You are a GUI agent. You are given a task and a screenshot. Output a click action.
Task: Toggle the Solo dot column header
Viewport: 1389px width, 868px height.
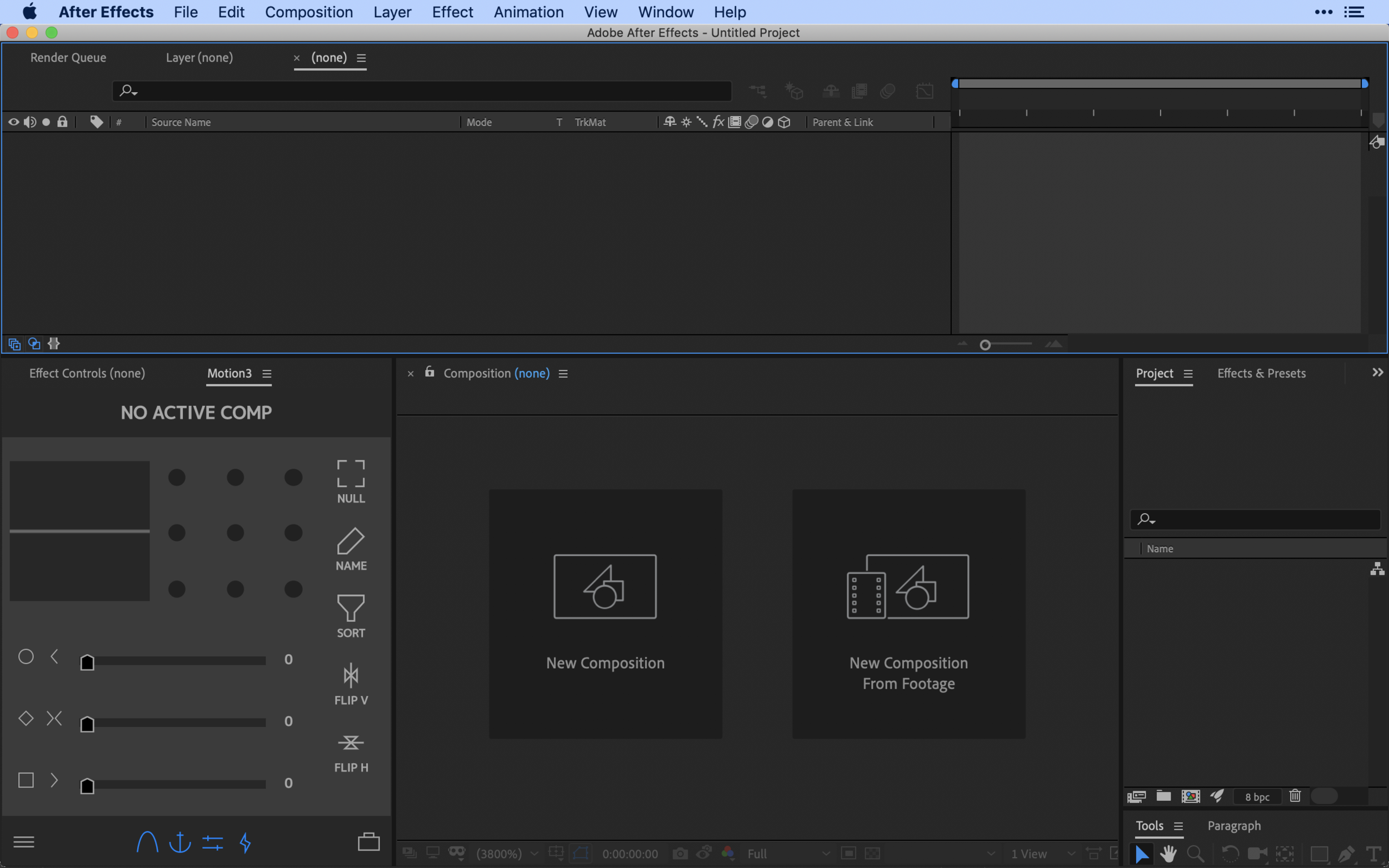pos(46,122)
